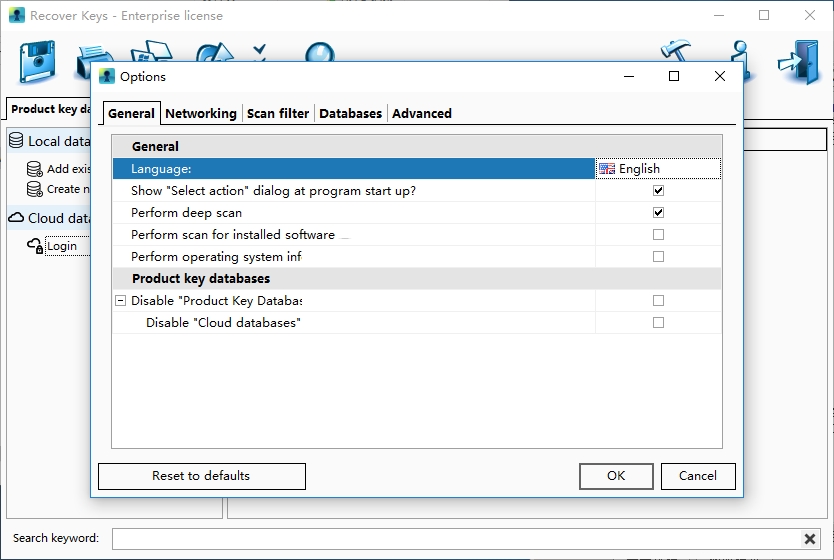The height and width of the screenshot is (560, 834).
Task: Click the printer icon in main toolbar
Action: [x=96, y=62]
